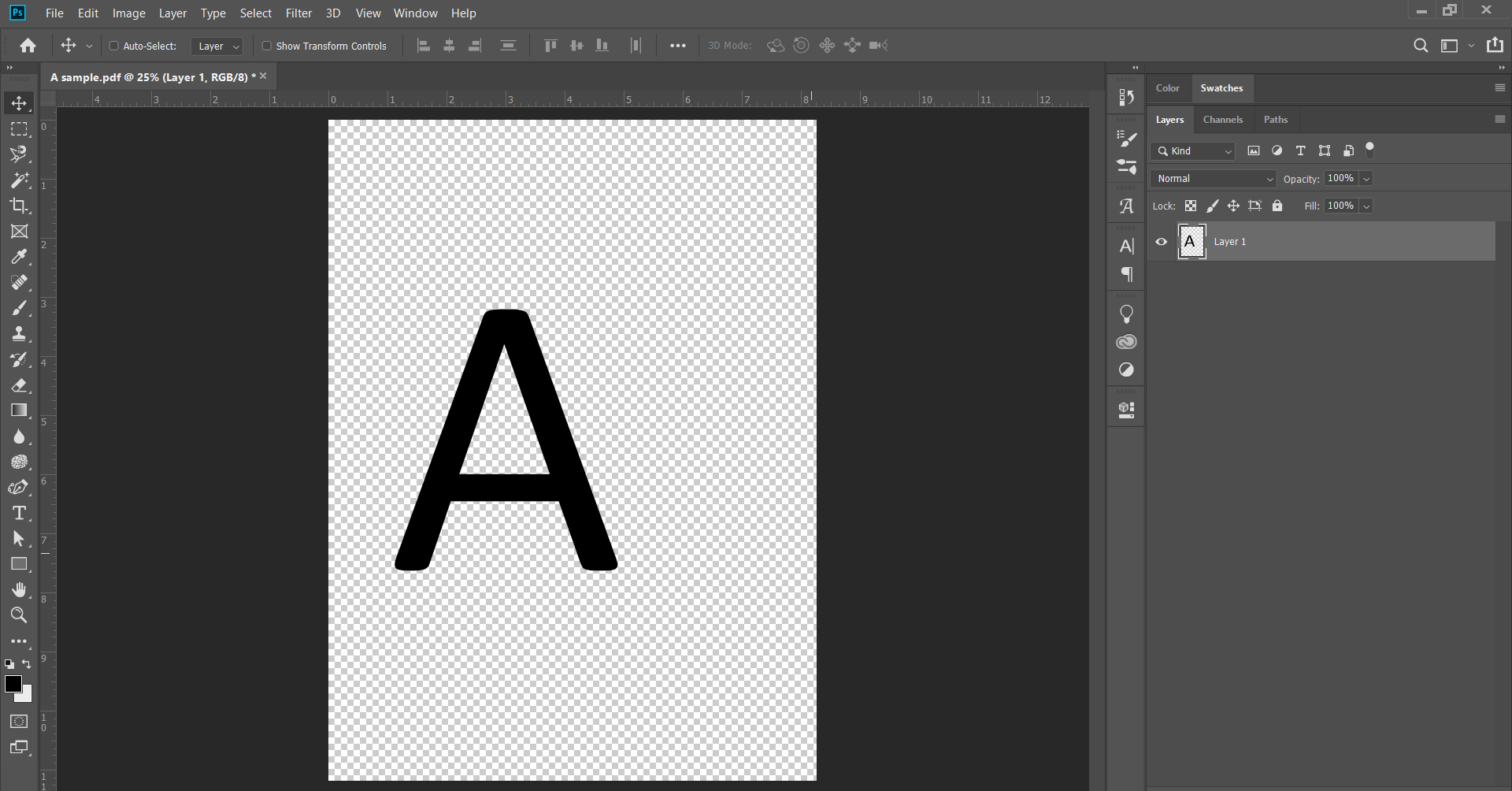Switch to the Channels tab

tap(1223, 119)
